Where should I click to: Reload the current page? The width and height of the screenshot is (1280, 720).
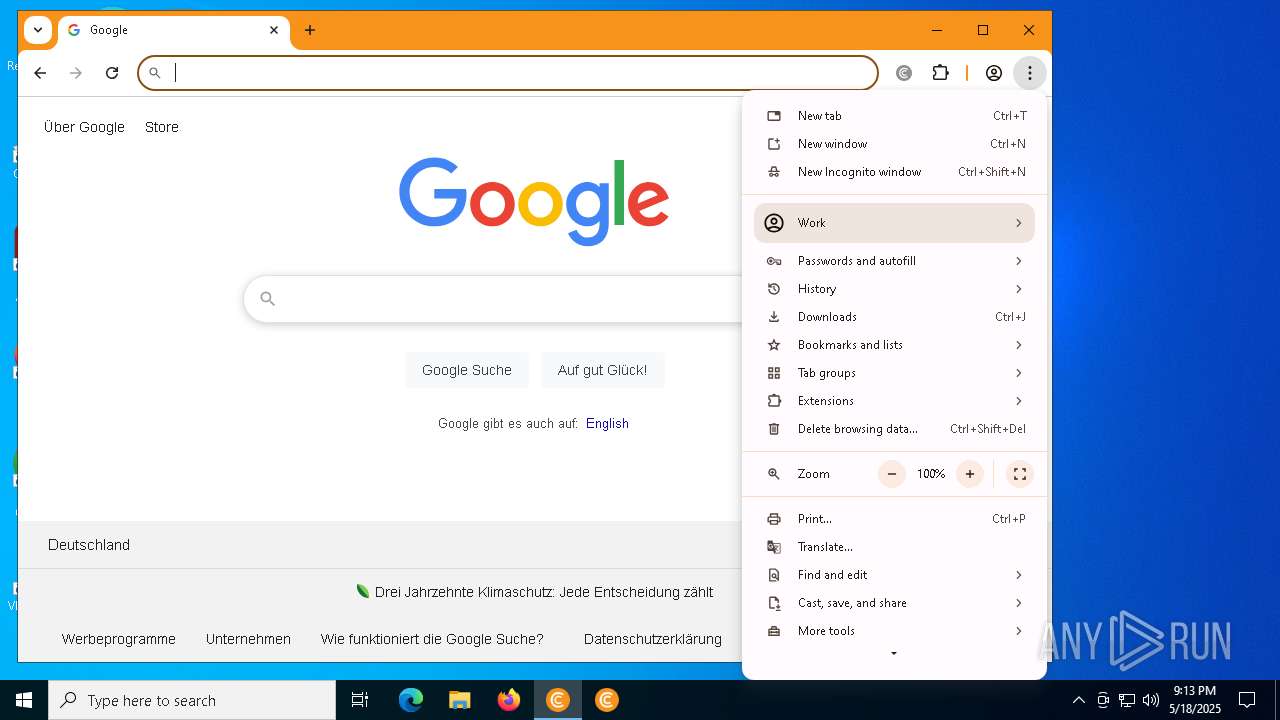(112, 73)
